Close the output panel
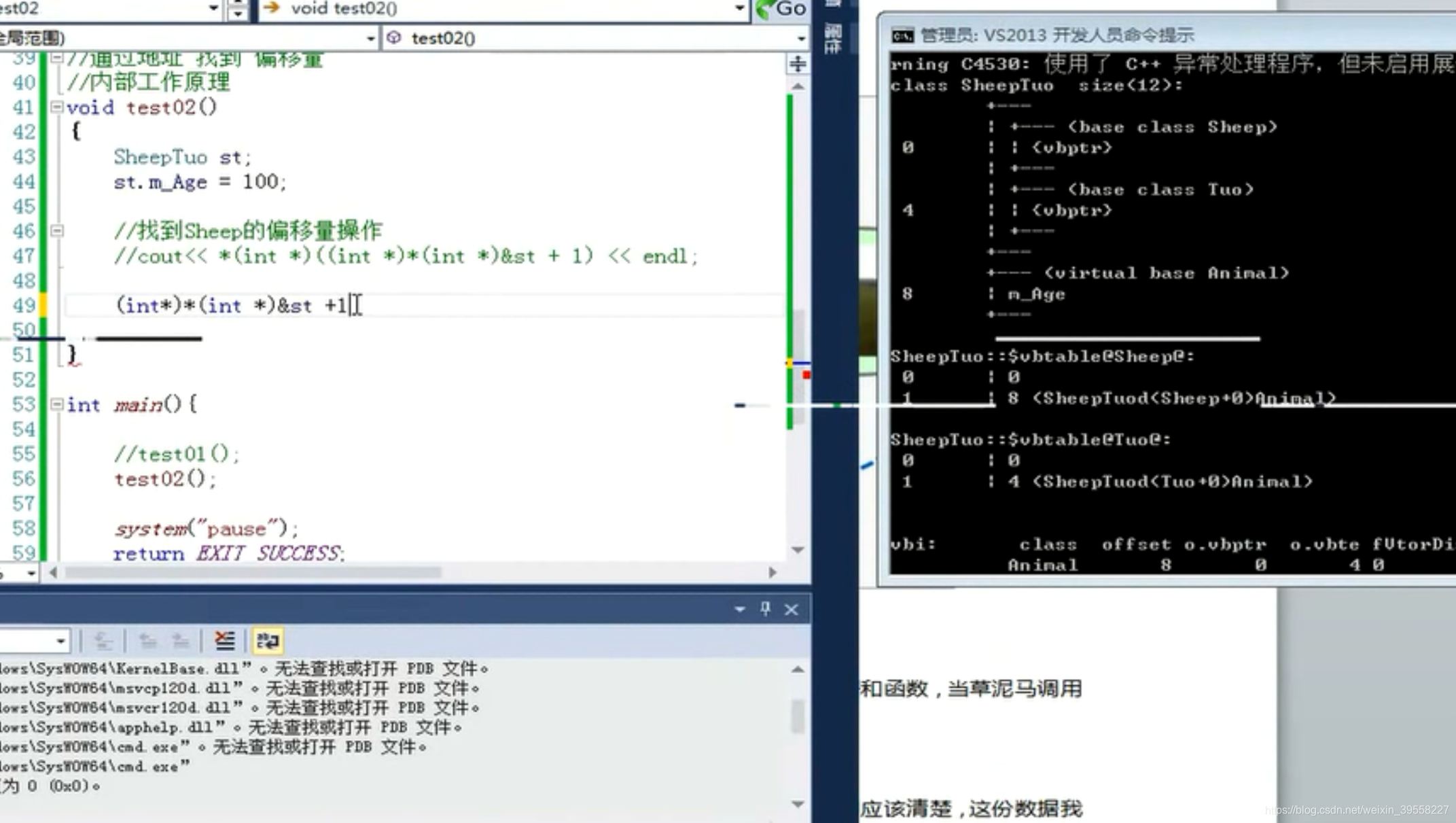This screenshot has height=823, width=1456. point(792,609)
